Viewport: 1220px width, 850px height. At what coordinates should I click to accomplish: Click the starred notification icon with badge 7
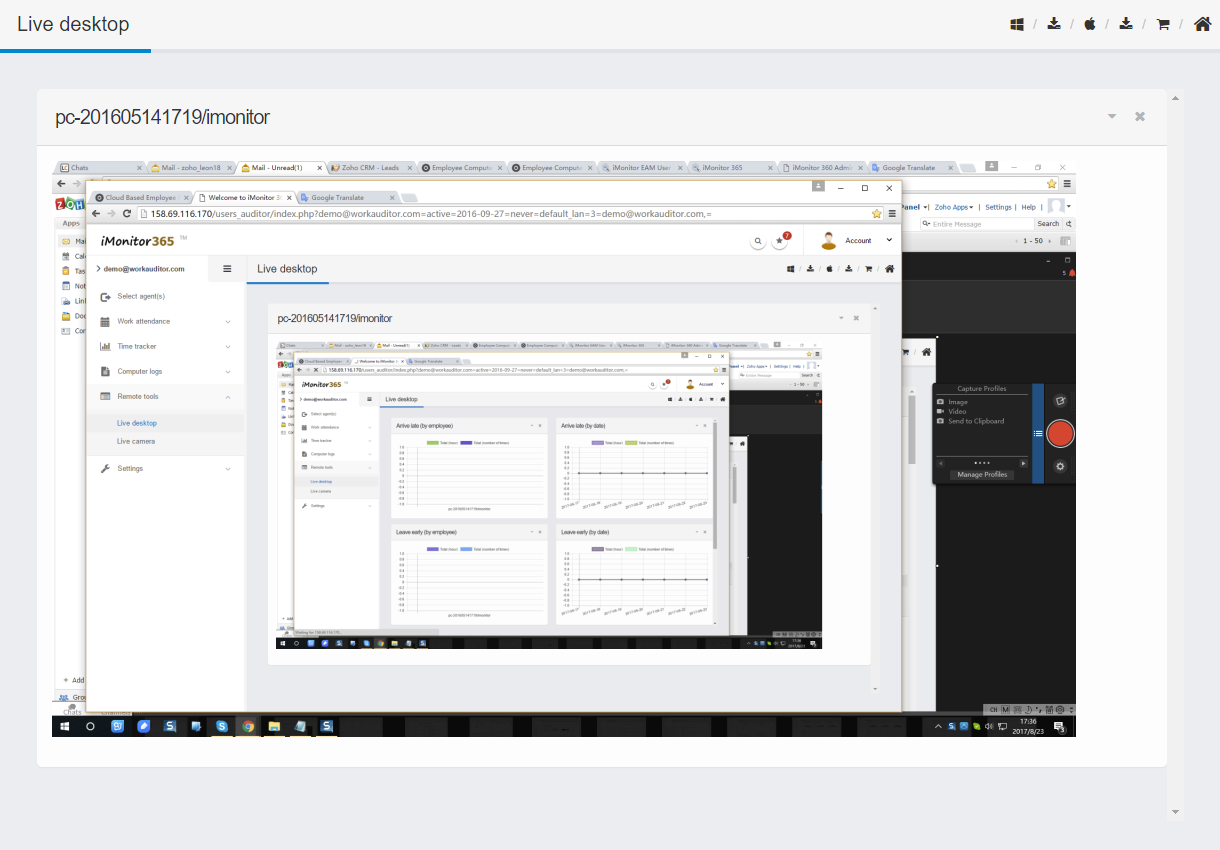coord(781,241)
